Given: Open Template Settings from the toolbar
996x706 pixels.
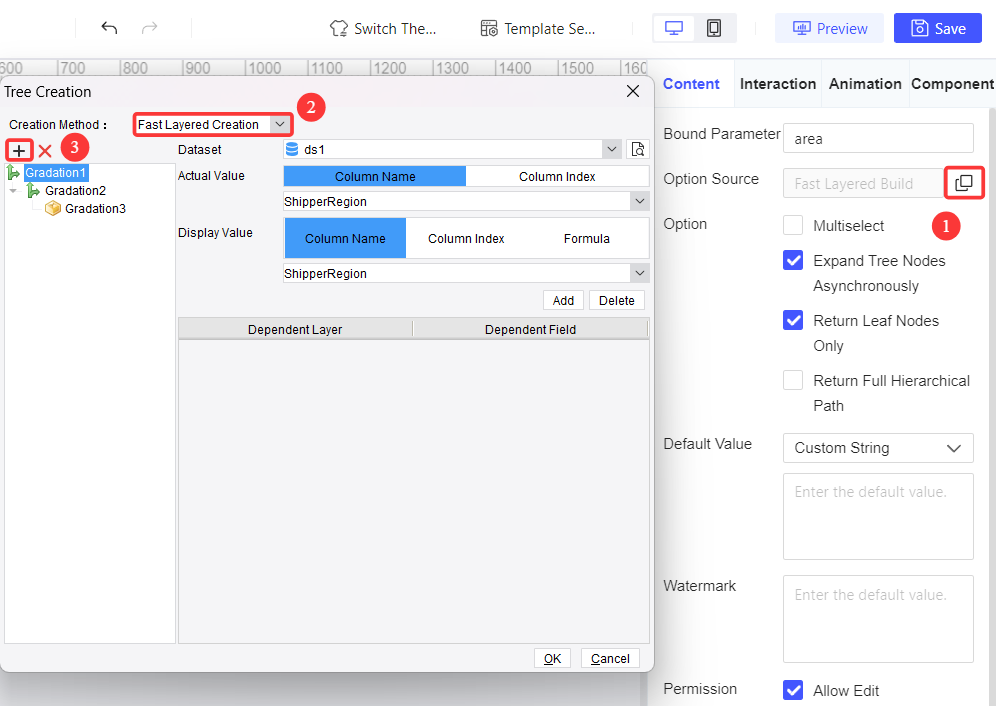Looking at the screenshot, I should click(537, 28).
